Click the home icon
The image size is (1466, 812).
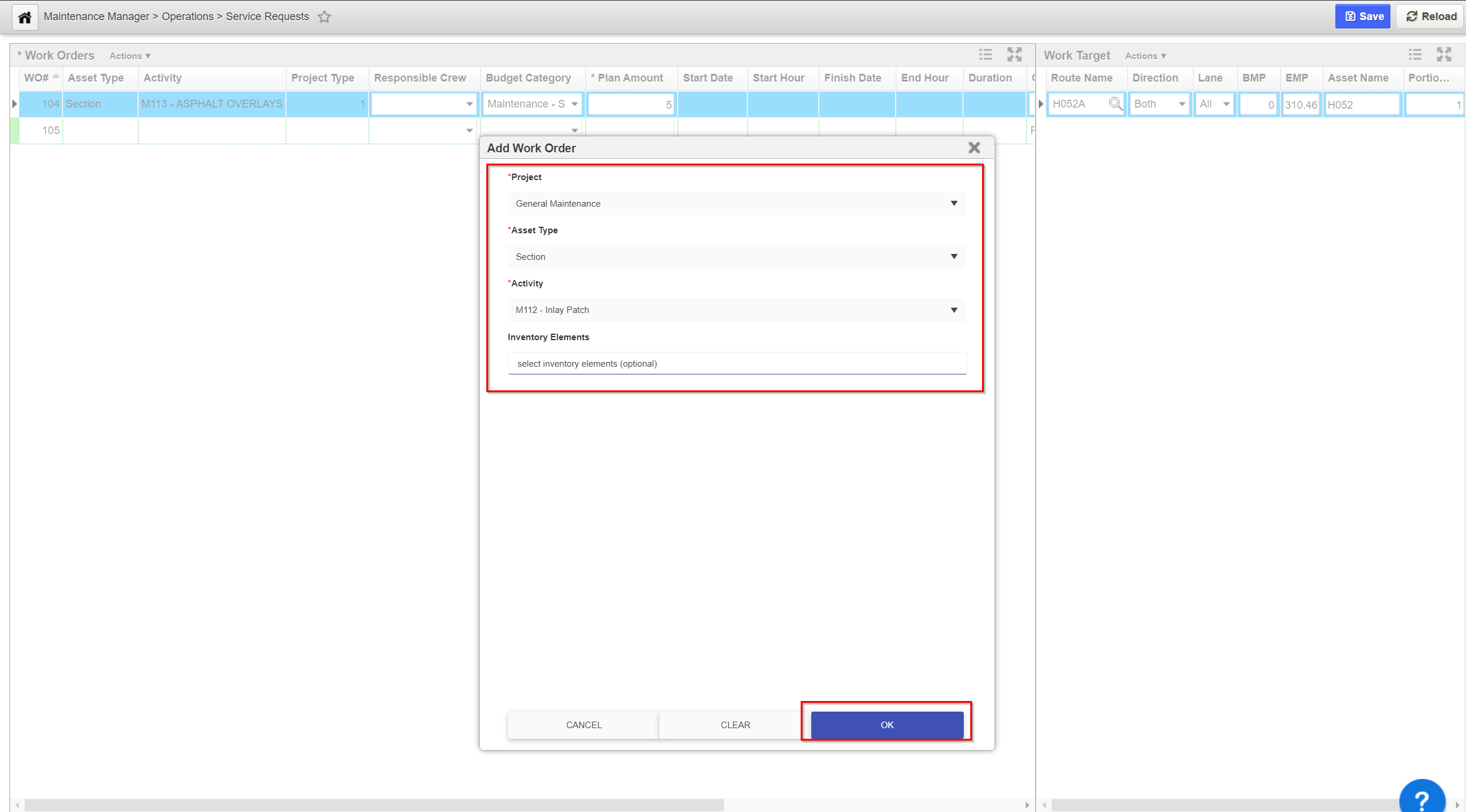[24, 17]
